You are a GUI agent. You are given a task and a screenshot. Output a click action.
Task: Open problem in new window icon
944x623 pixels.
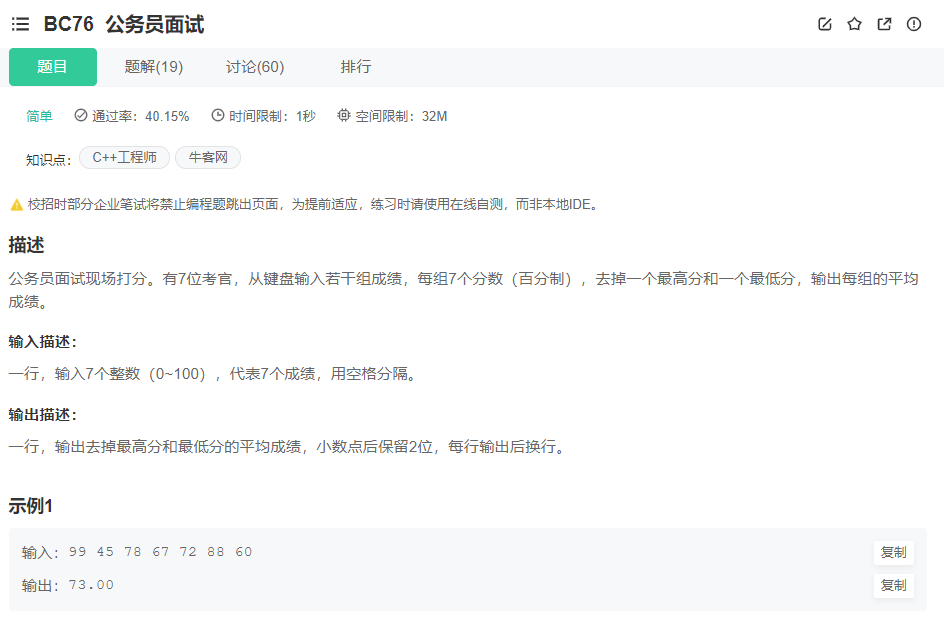point(884,24)
